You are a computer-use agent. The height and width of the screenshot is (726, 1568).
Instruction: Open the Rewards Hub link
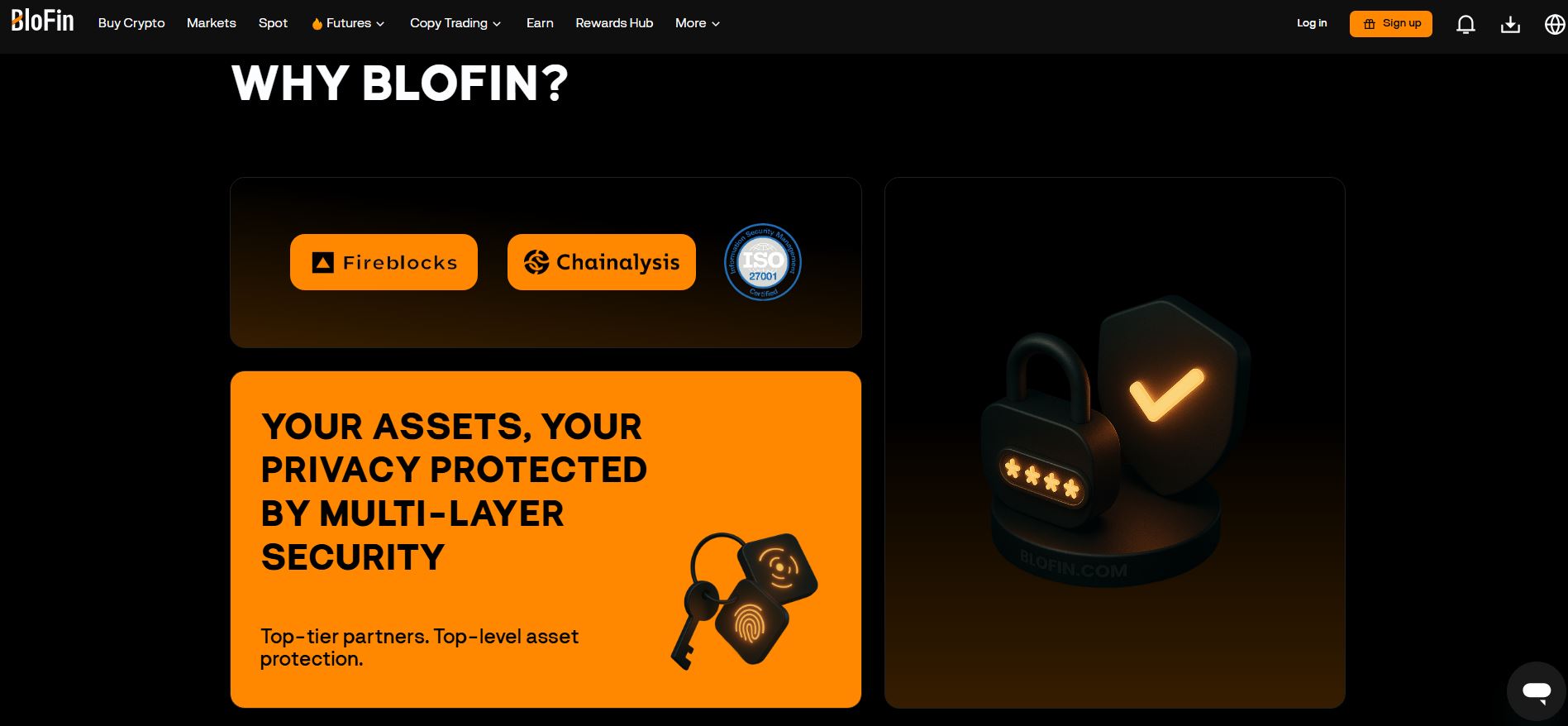[x=614, y=23]
